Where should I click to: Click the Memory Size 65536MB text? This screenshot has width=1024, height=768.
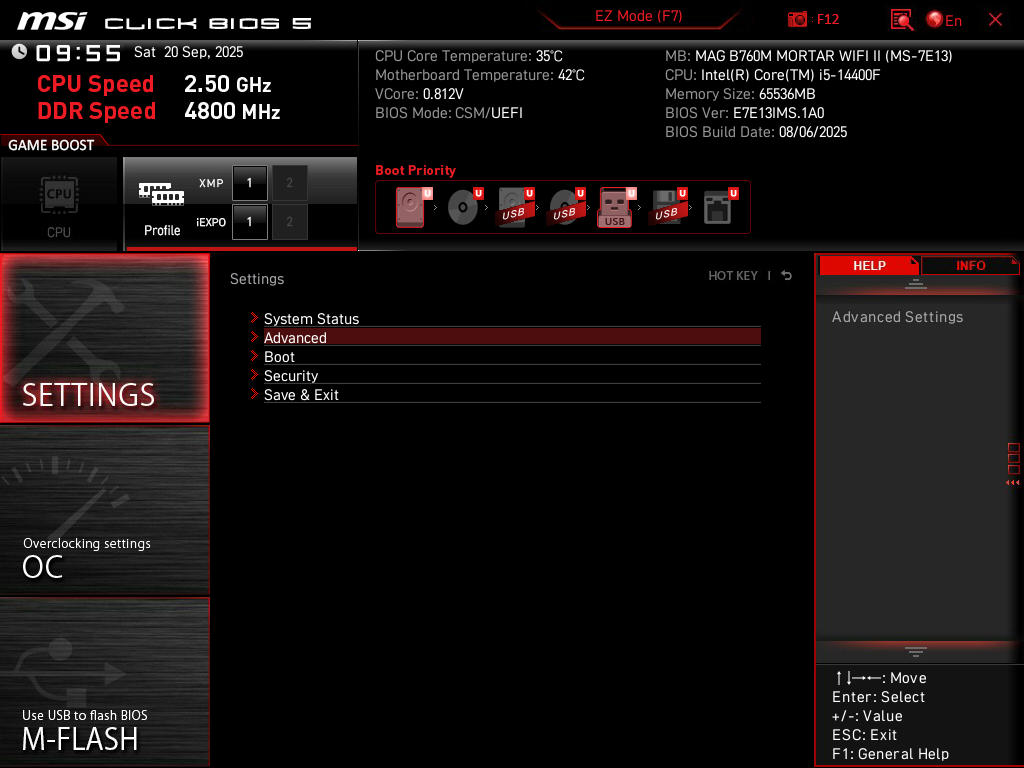coord(740,94)
